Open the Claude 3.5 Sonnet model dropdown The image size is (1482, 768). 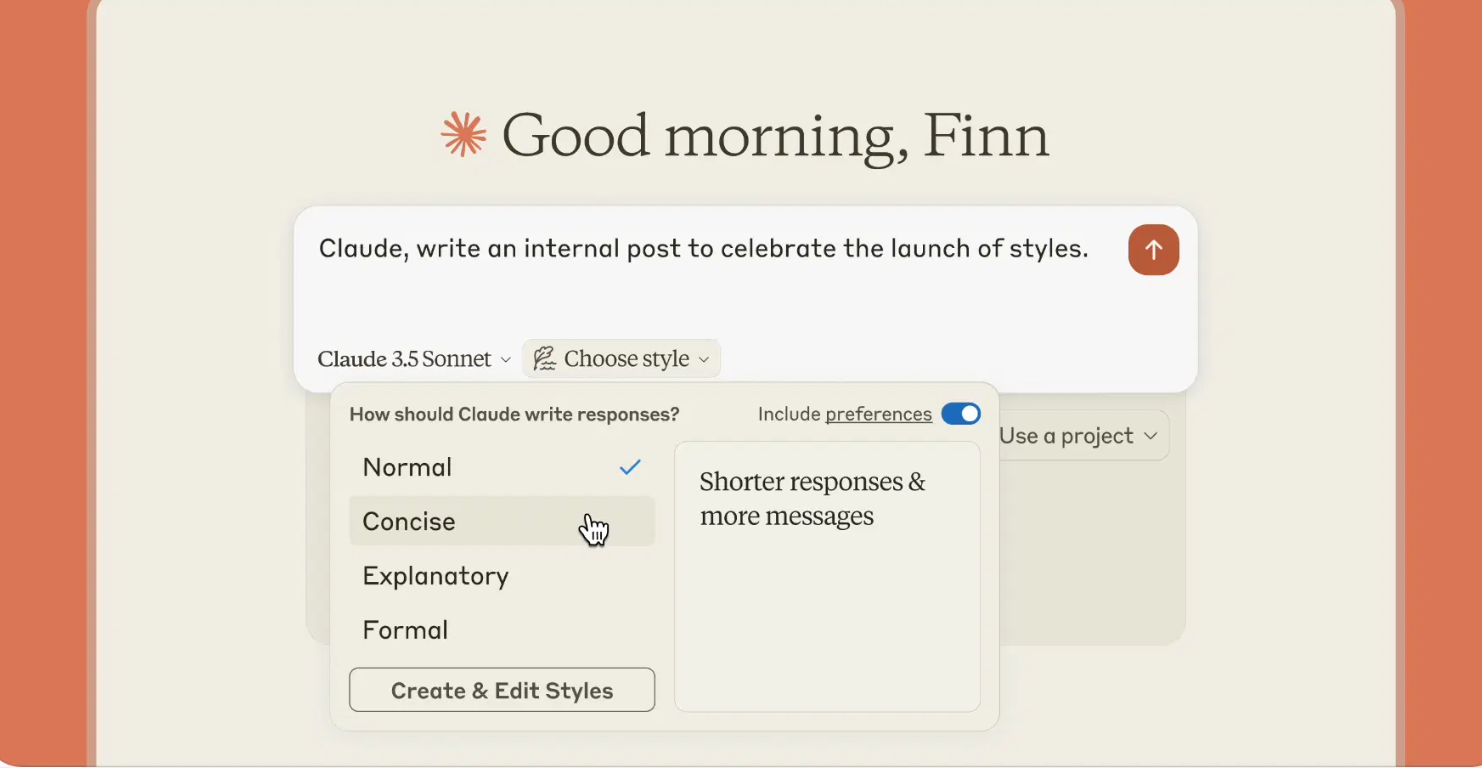coord(414,359)
